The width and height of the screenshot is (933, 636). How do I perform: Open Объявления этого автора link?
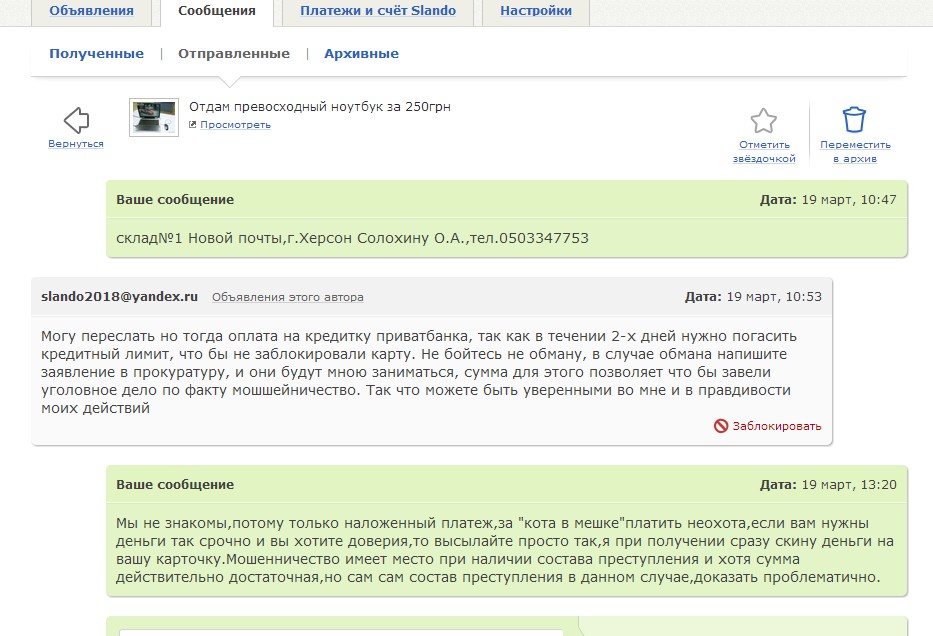click(x=288, y=297)
